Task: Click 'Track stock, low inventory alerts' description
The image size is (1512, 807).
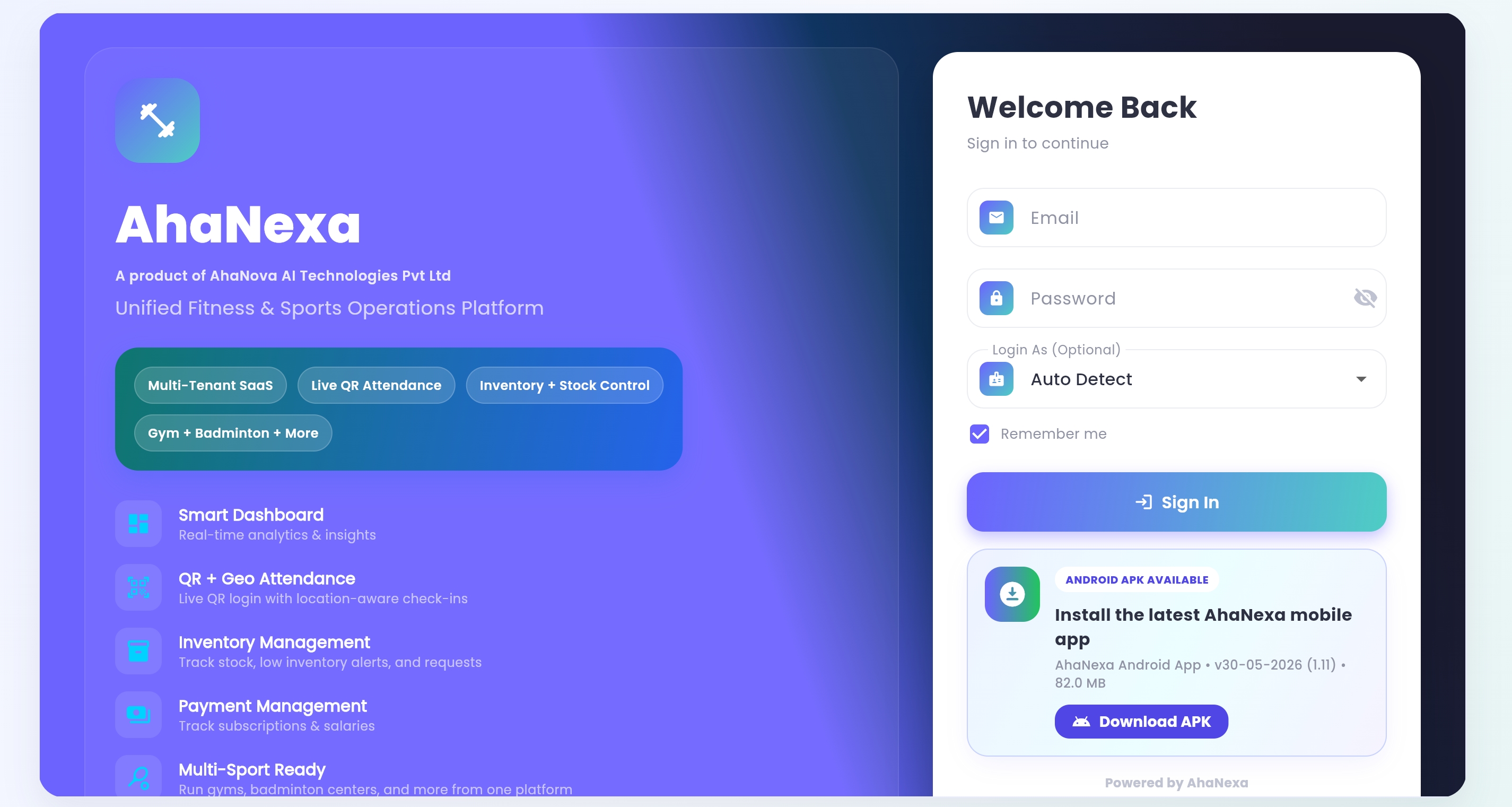Action: tap(330, 663)
